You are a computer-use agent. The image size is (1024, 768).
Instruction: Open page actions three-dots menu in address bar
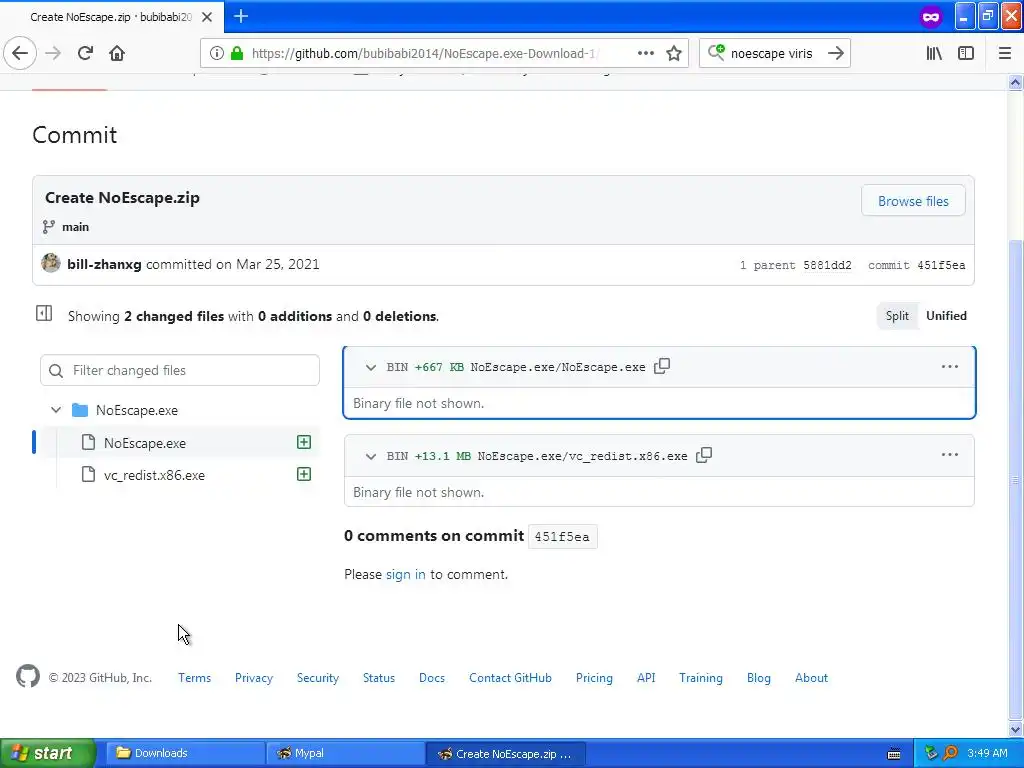pos(645,53)
